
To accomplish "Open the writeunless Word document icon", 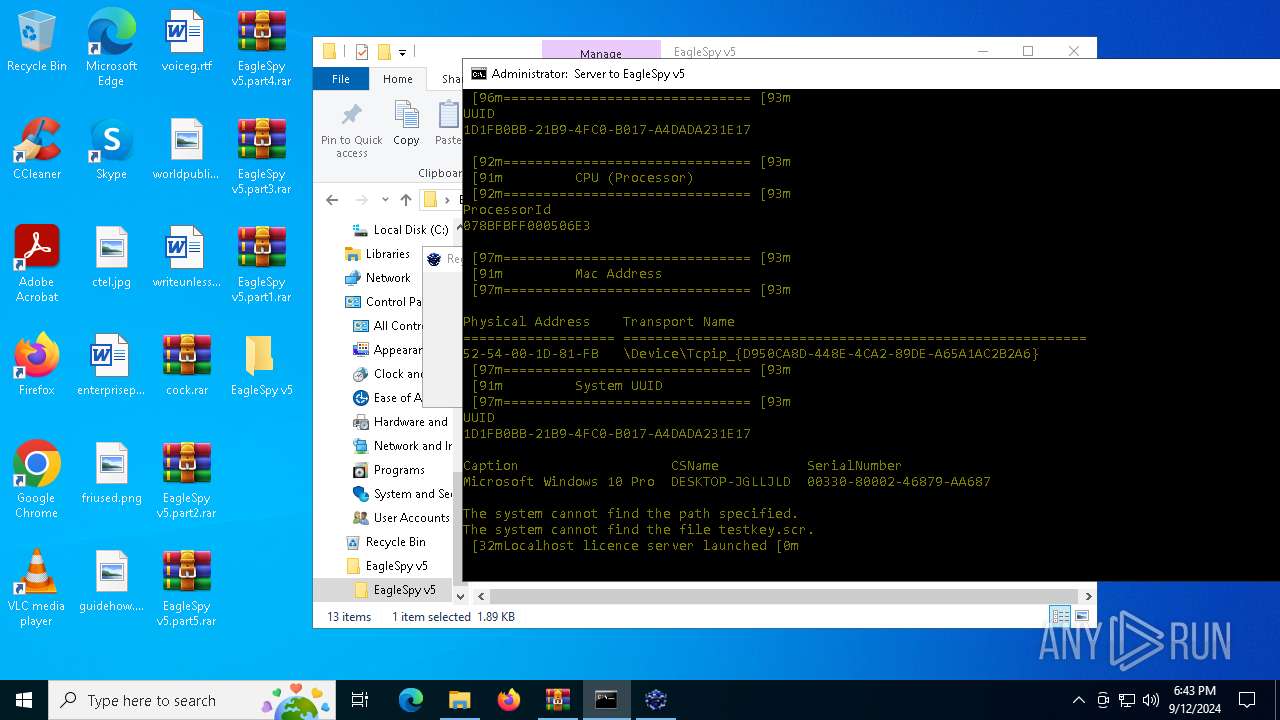I will pyautogui.click(x=186, y=257).
